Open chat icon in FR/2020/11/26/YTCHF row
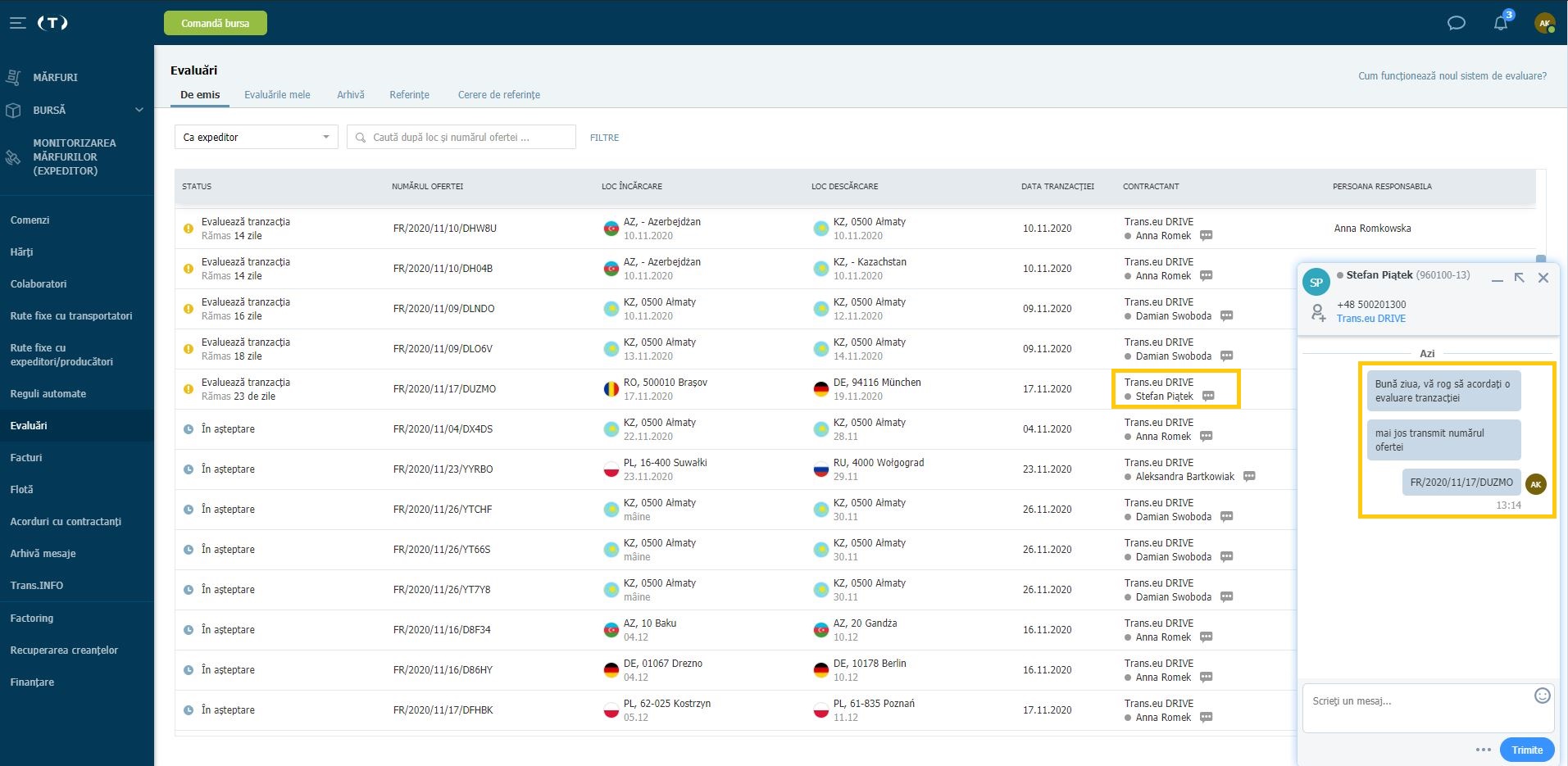This screenshot has width=1568, height=766. point(1226,517)
